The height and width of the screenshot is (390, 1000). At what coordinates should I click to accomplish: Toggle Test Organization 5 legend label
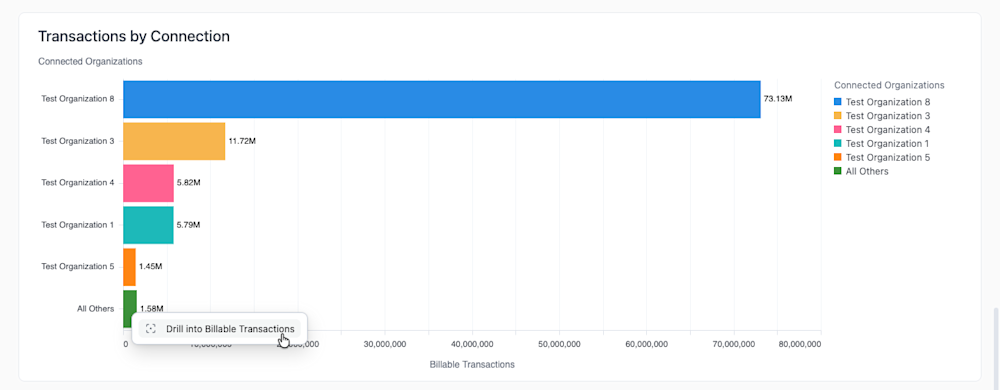(888, 157)
